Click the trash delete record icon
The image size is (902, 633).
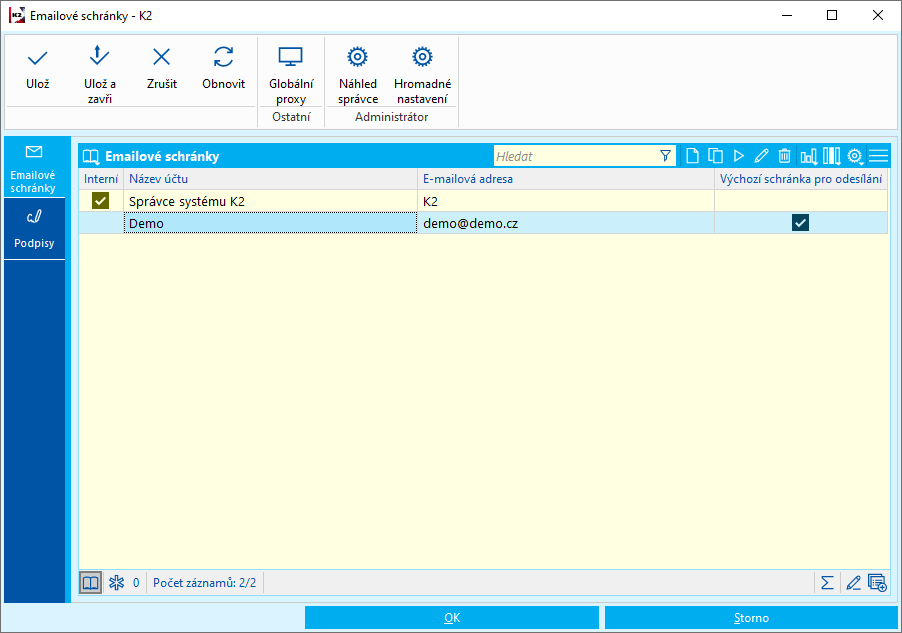tap(785, 156)
